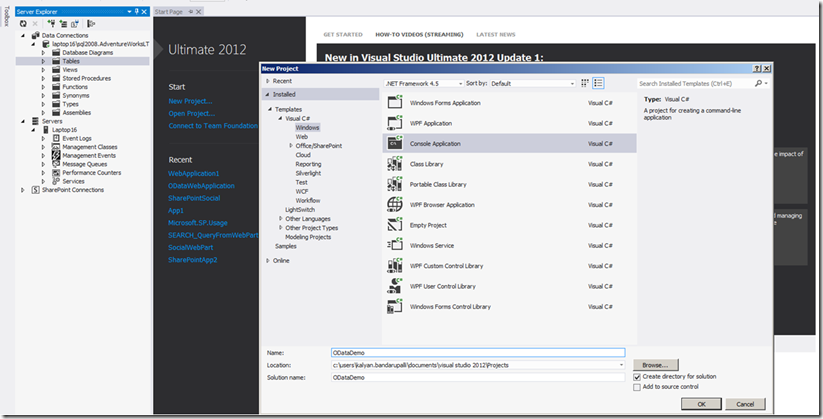
Task: Choose the Windows Service template icon
Action: tap(395, 245)
